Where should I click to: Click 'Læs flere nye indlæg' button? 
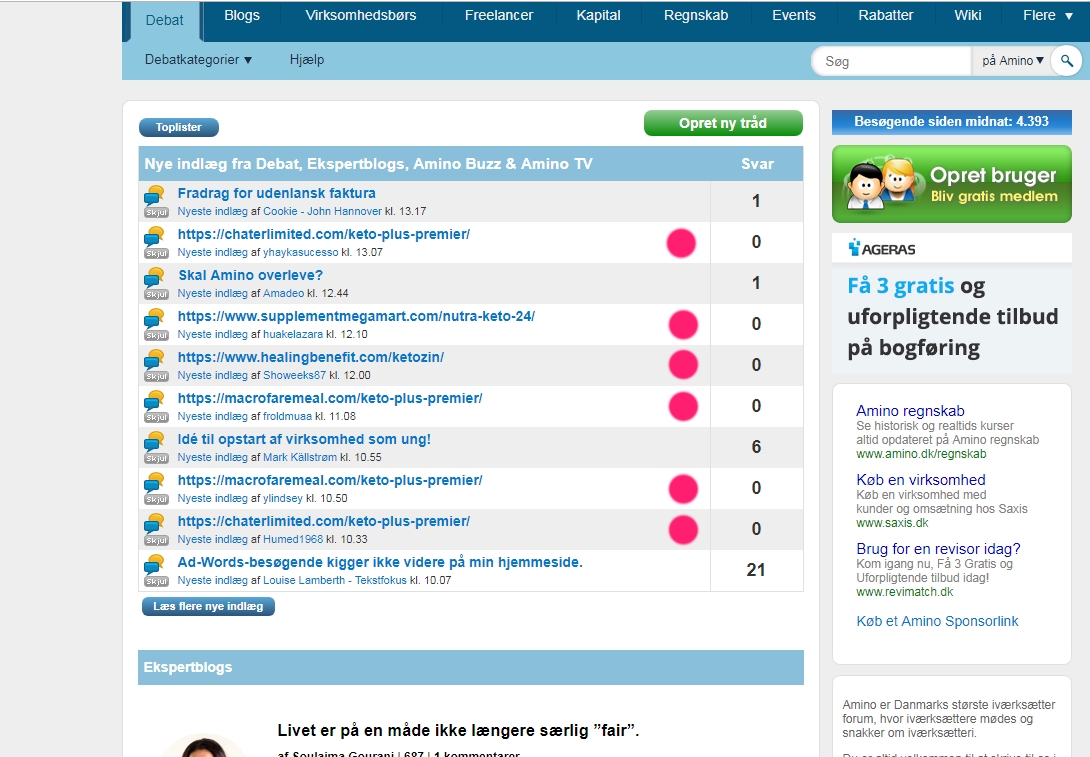[x=208, y=607]
